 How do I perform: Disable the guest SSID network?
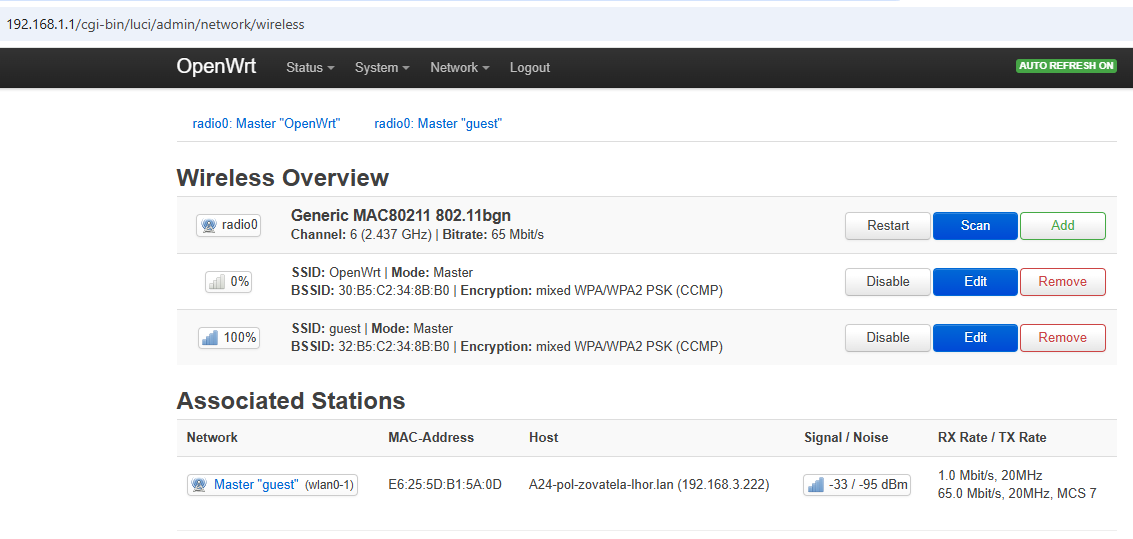coord(888,337)
